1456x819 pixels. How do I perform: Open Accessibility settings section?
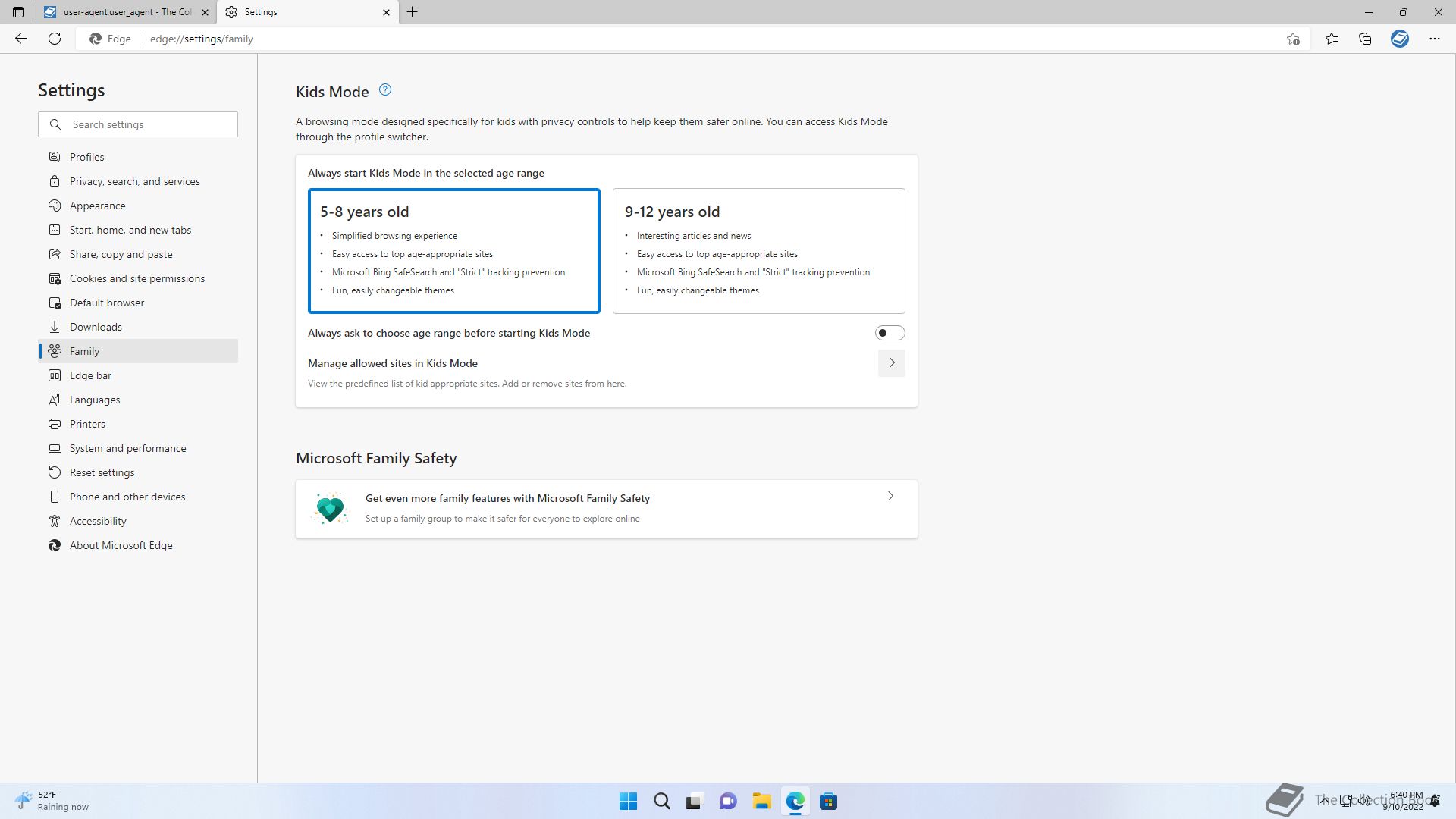pos(138,521)
